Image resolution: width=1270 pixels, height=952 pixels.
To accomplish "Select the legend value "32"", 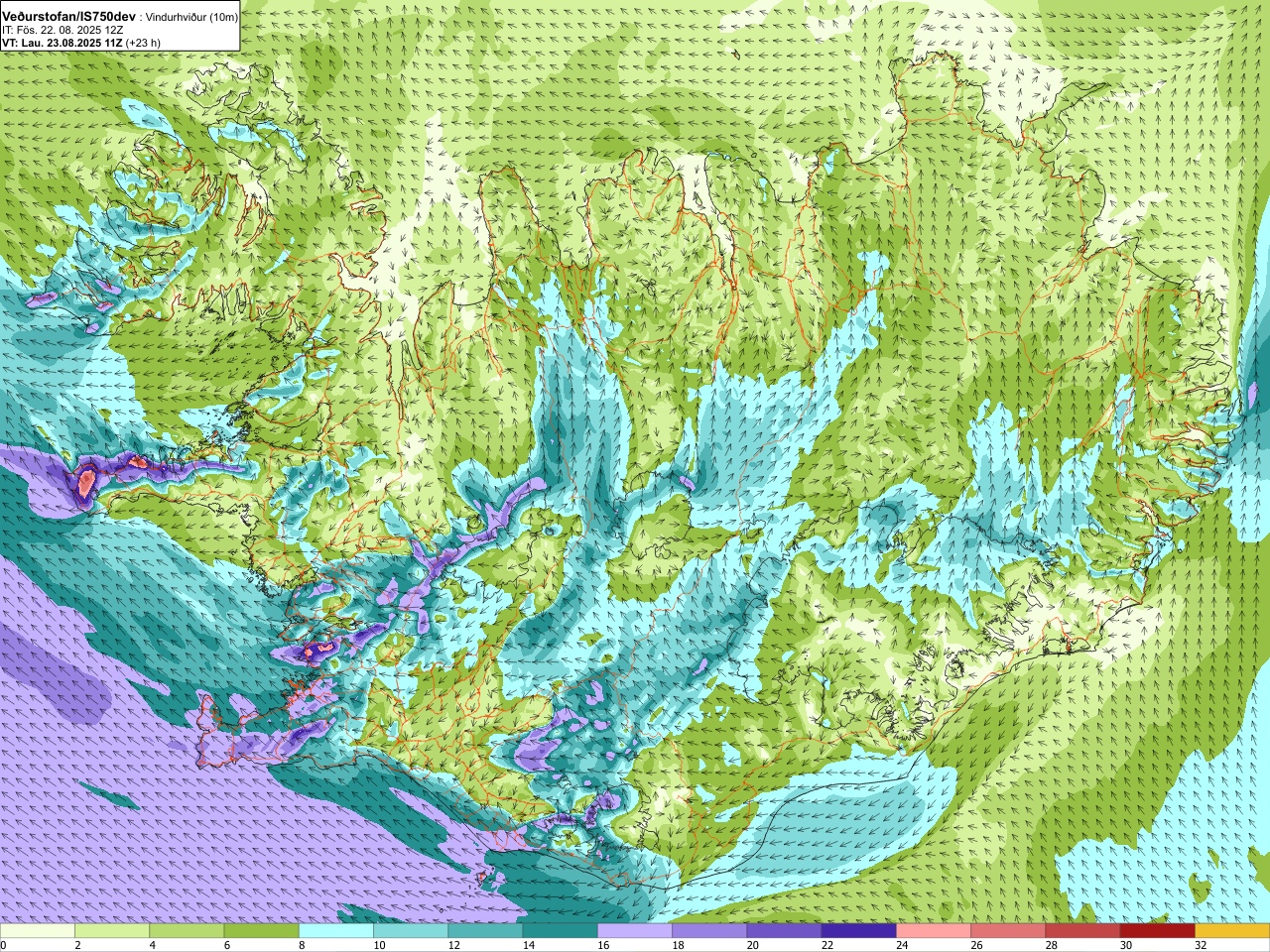I will tap(1201, 945).
